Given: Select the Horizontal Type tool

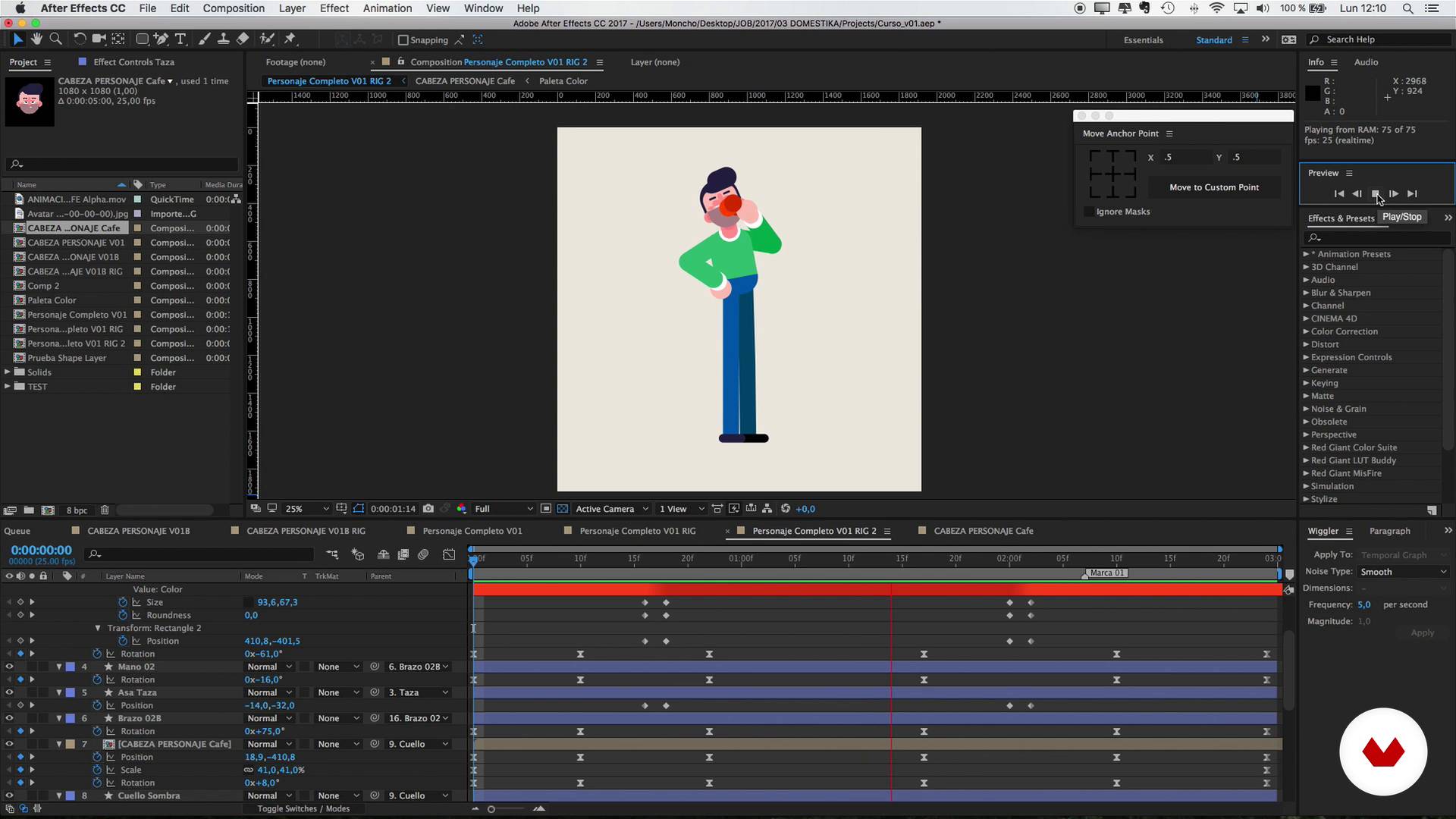Looking at the screenshot, I should click(180, 39).
